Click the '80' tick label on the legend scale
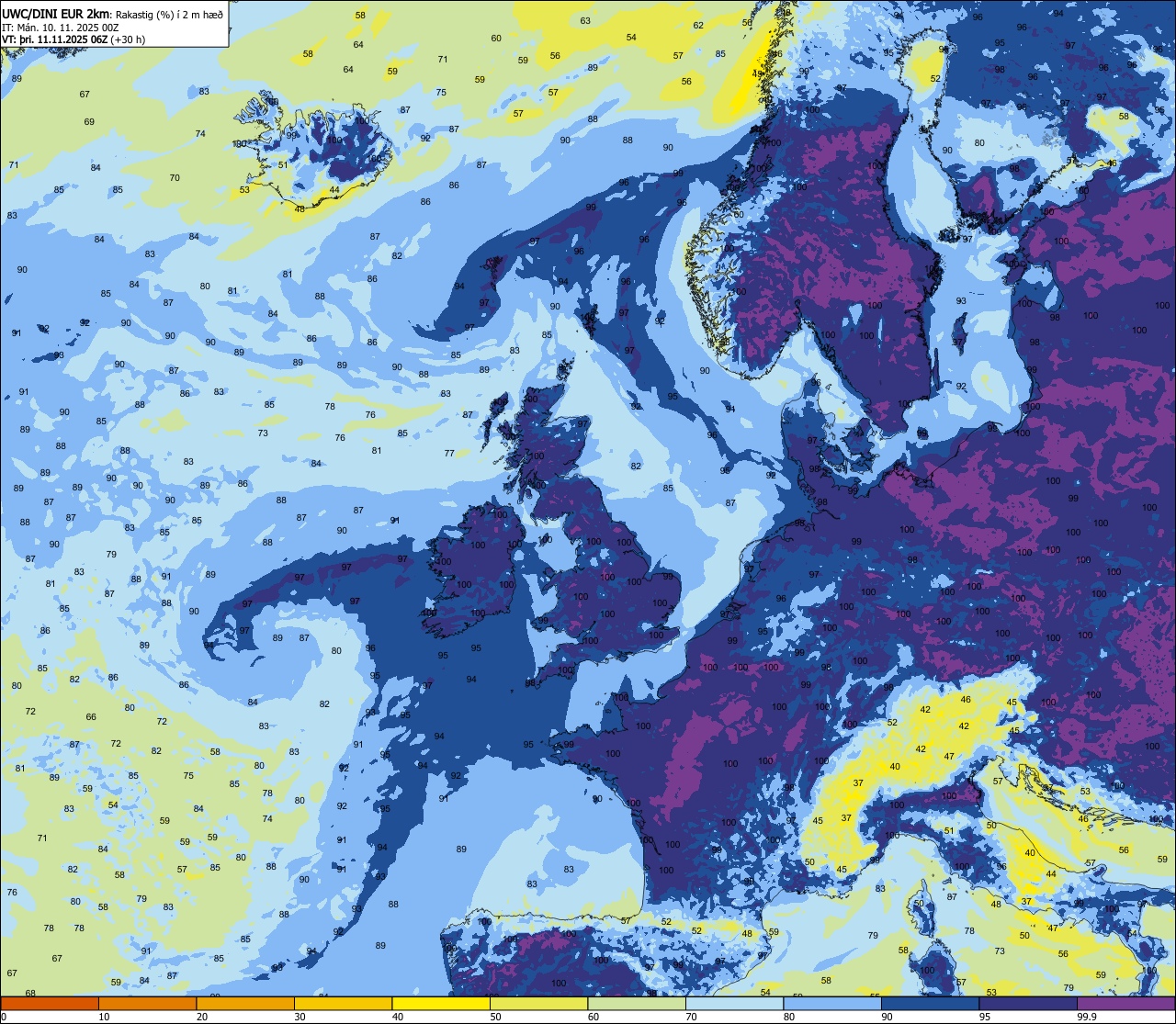This screenshot has height=1024, width=1176. pos(789,1017)
